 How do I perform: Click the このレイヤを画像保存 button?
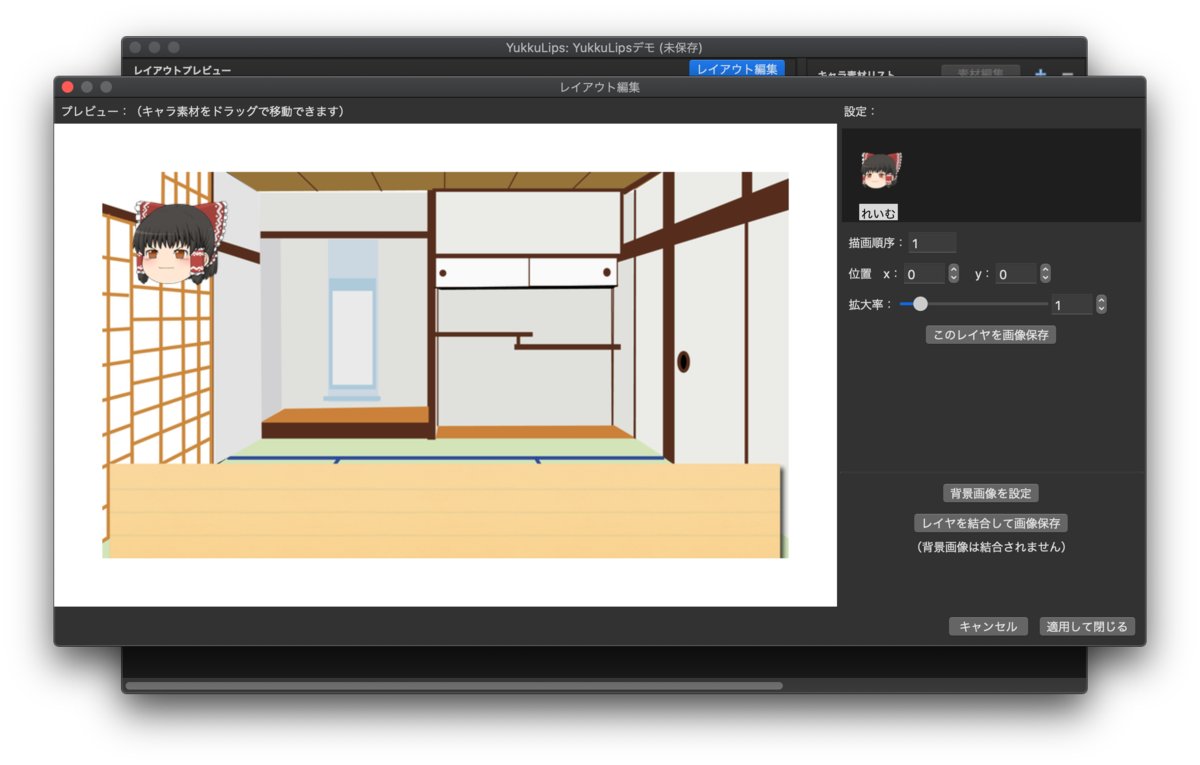point(991,335)
